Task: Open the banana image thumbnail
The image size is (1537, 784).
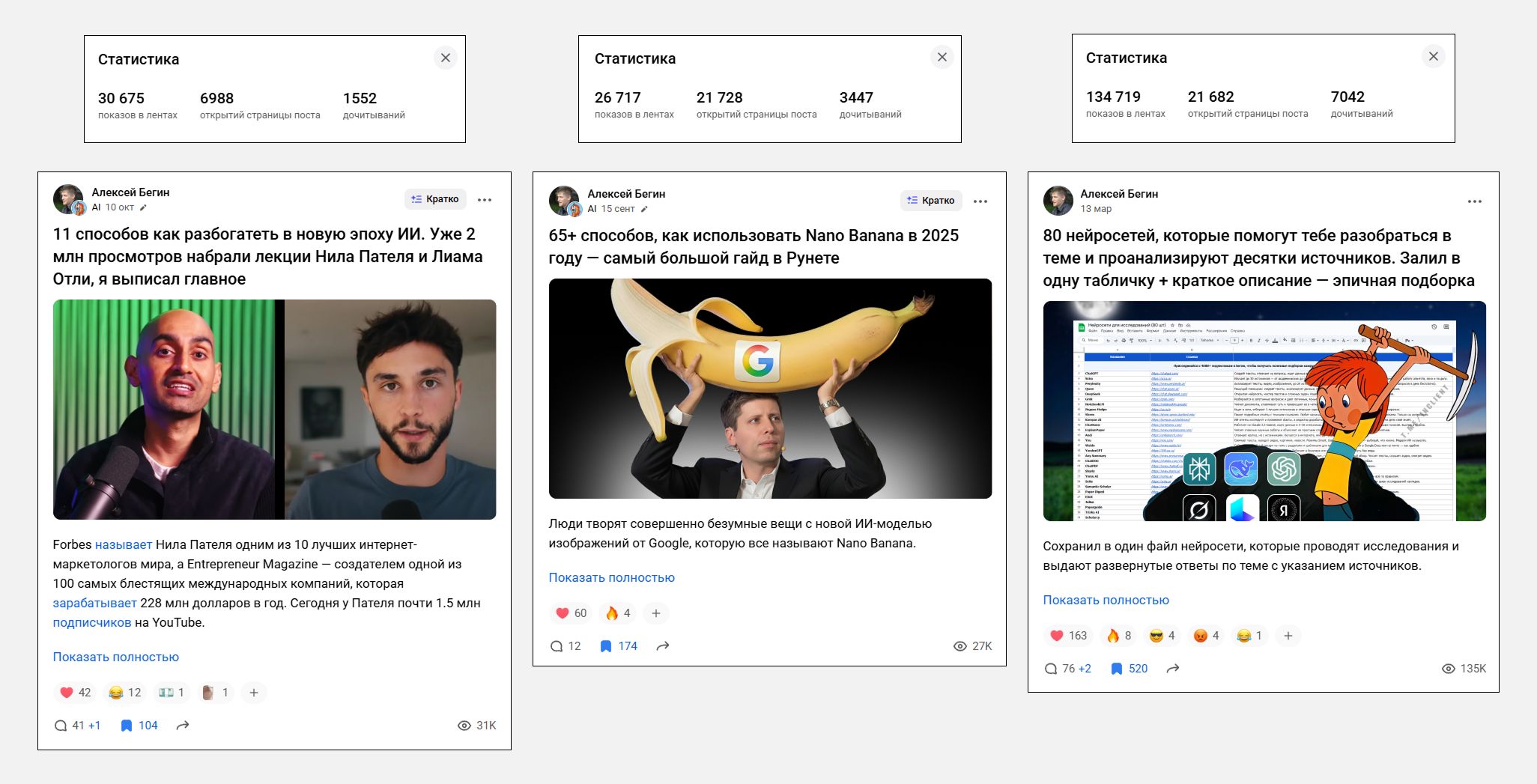Action: [770, 389]
